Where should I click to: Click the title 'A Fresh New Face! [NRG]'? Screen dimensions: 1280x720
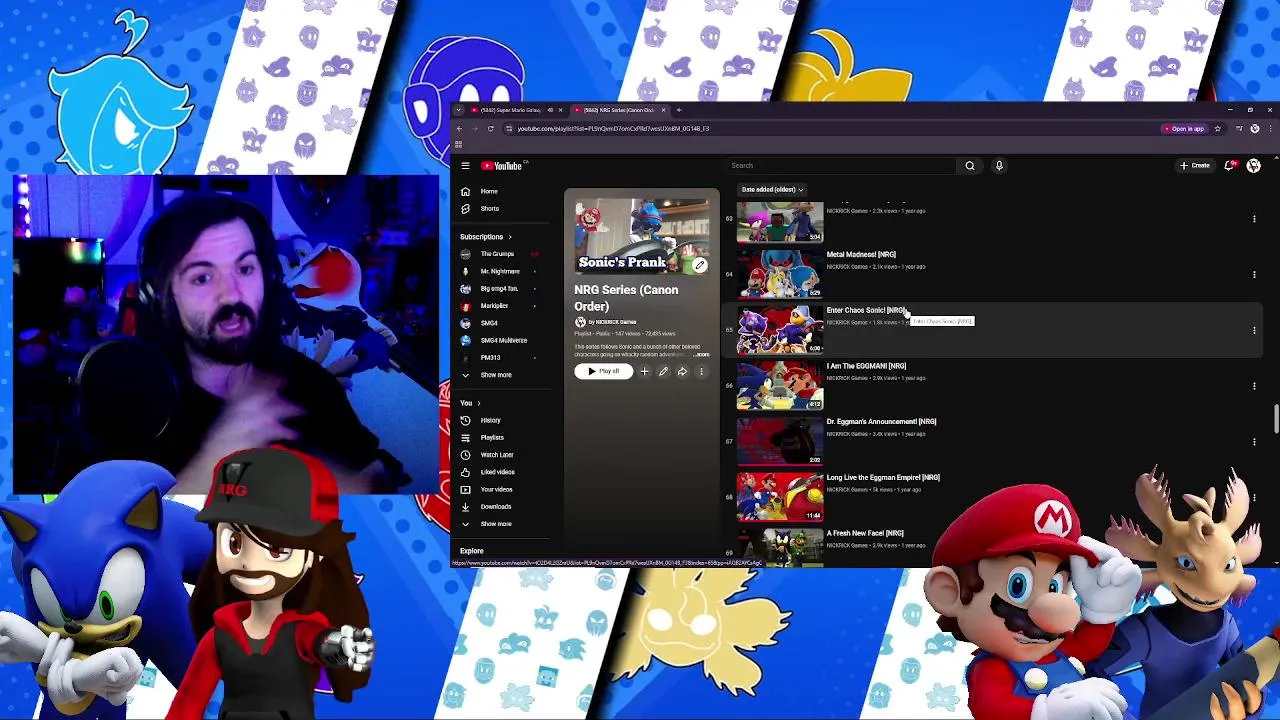point(865,534)
